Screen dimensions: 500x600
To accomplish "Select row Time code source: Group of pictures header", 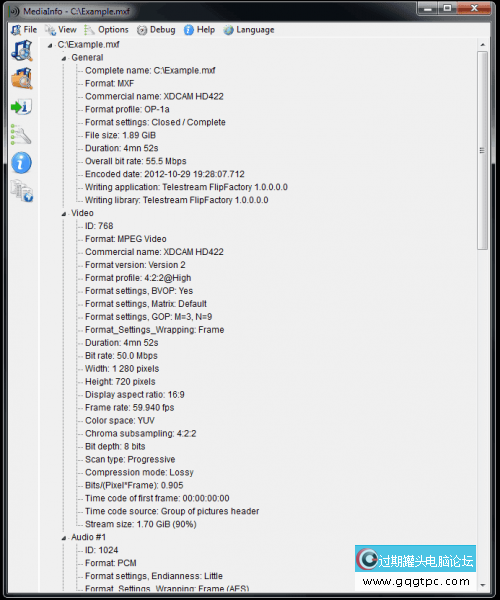I will pos(172,512).
